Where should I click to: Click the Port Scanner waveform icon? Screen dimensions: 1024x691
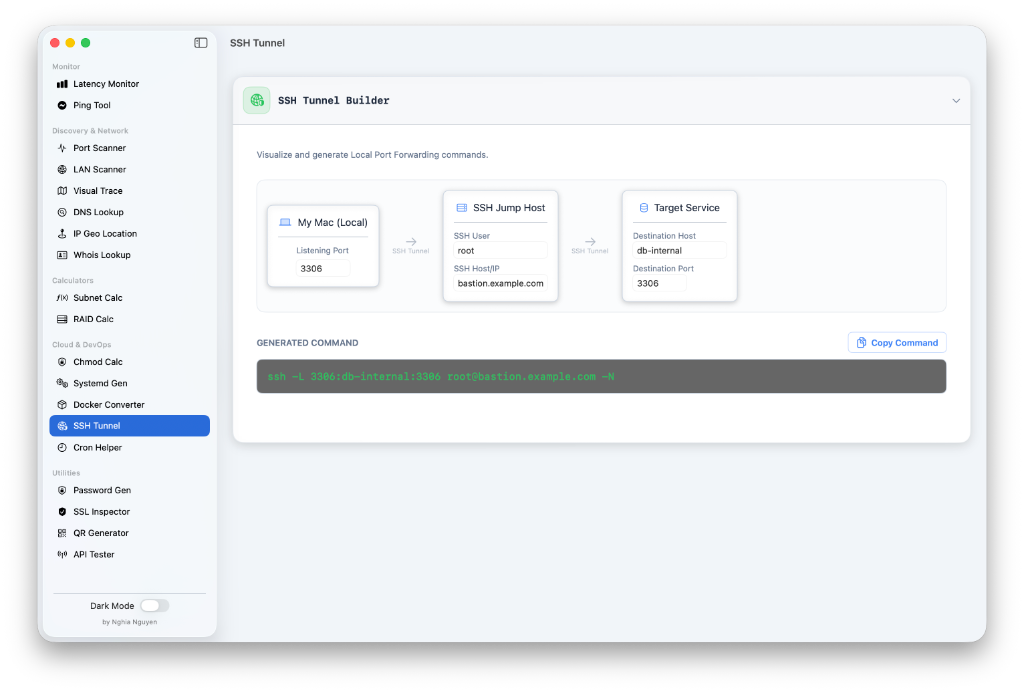click(x=62, y=148)
